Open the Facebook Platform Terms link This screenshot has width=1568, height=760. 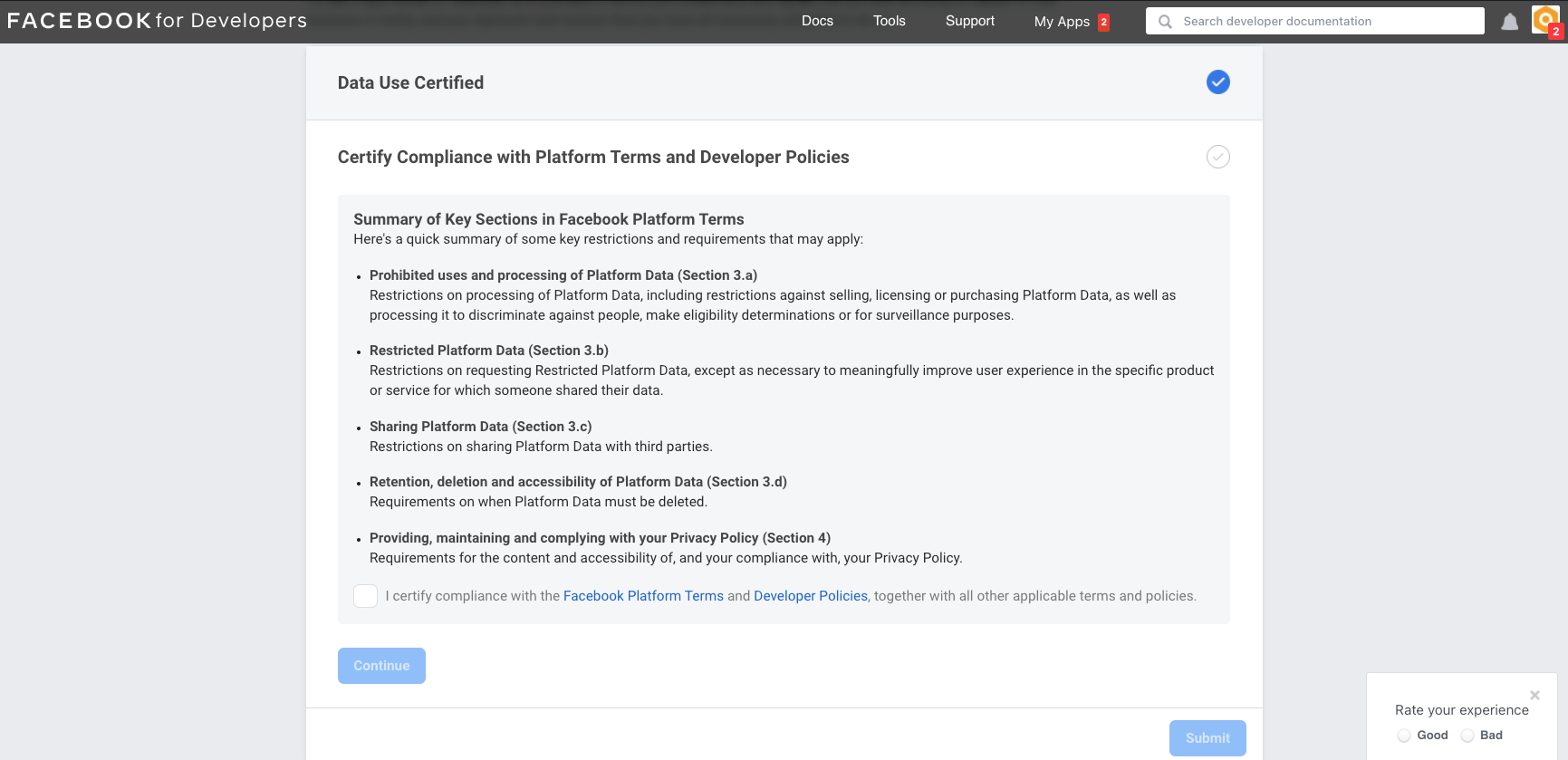tap(643, 596)
